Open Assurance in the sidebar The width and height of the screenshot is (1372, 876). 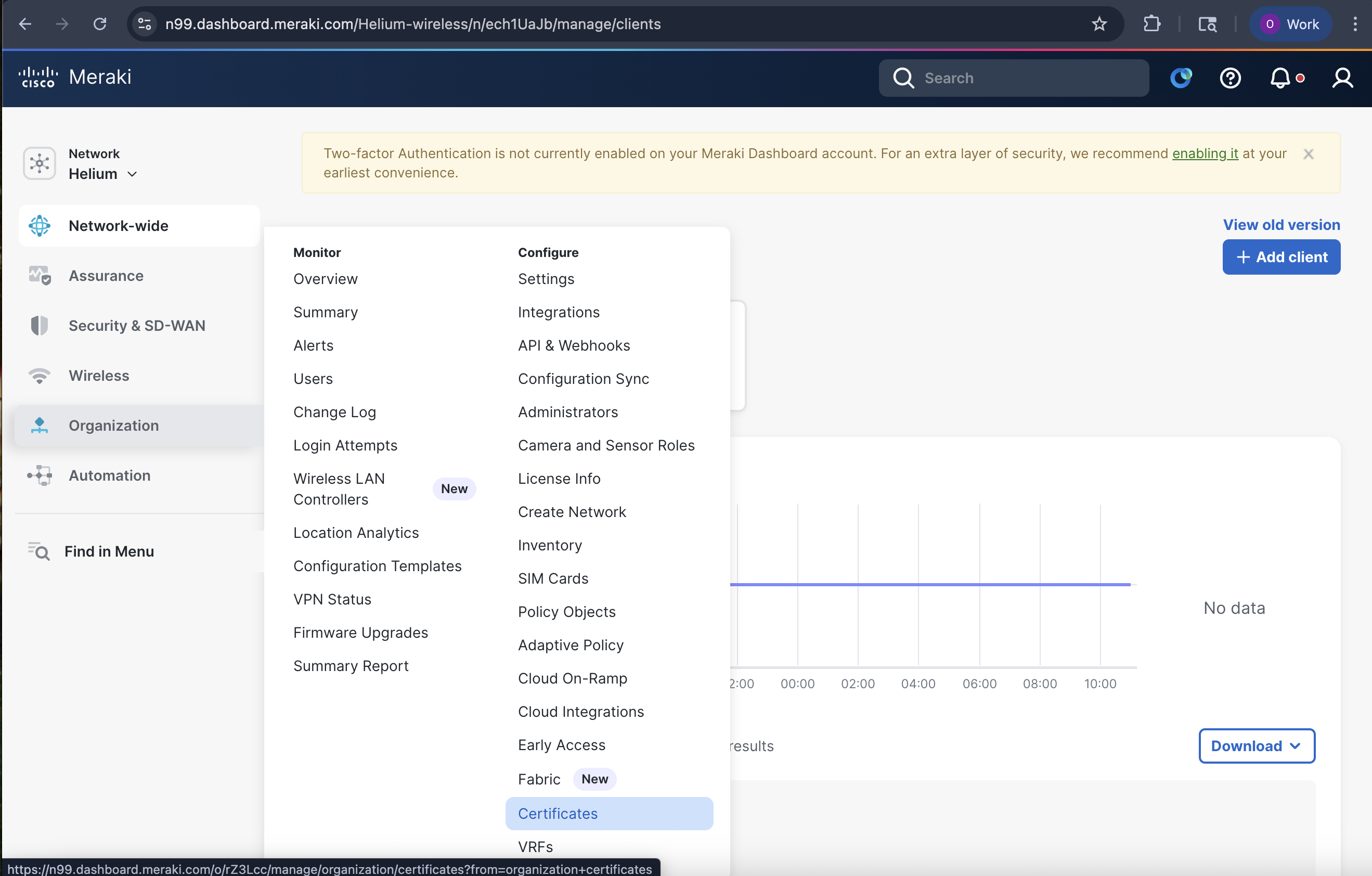106,276
